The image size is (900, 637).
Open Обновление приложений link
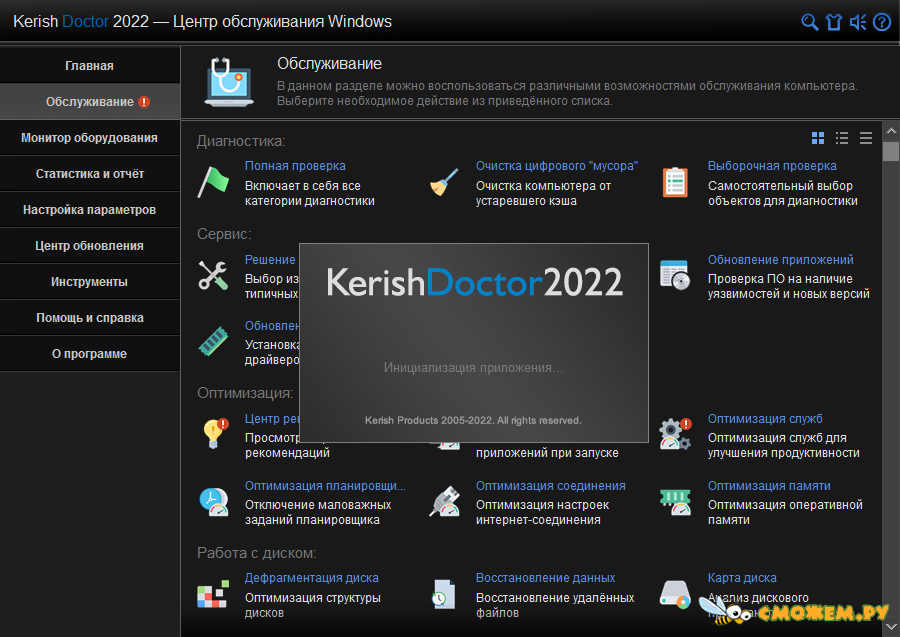(781, 260)
